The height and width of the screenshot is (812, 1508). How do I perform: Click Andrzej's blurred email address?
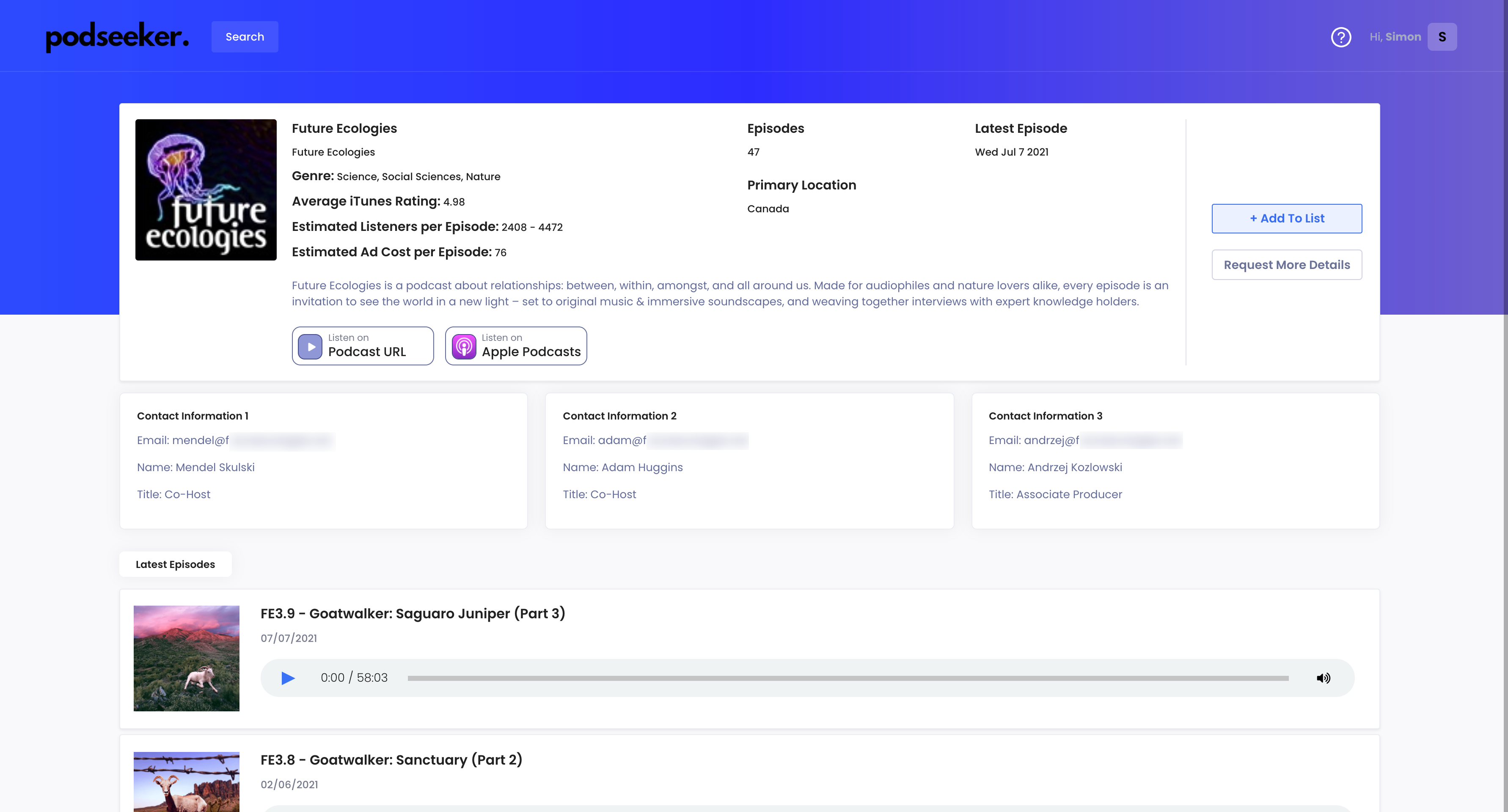[x=1131, y=440]
